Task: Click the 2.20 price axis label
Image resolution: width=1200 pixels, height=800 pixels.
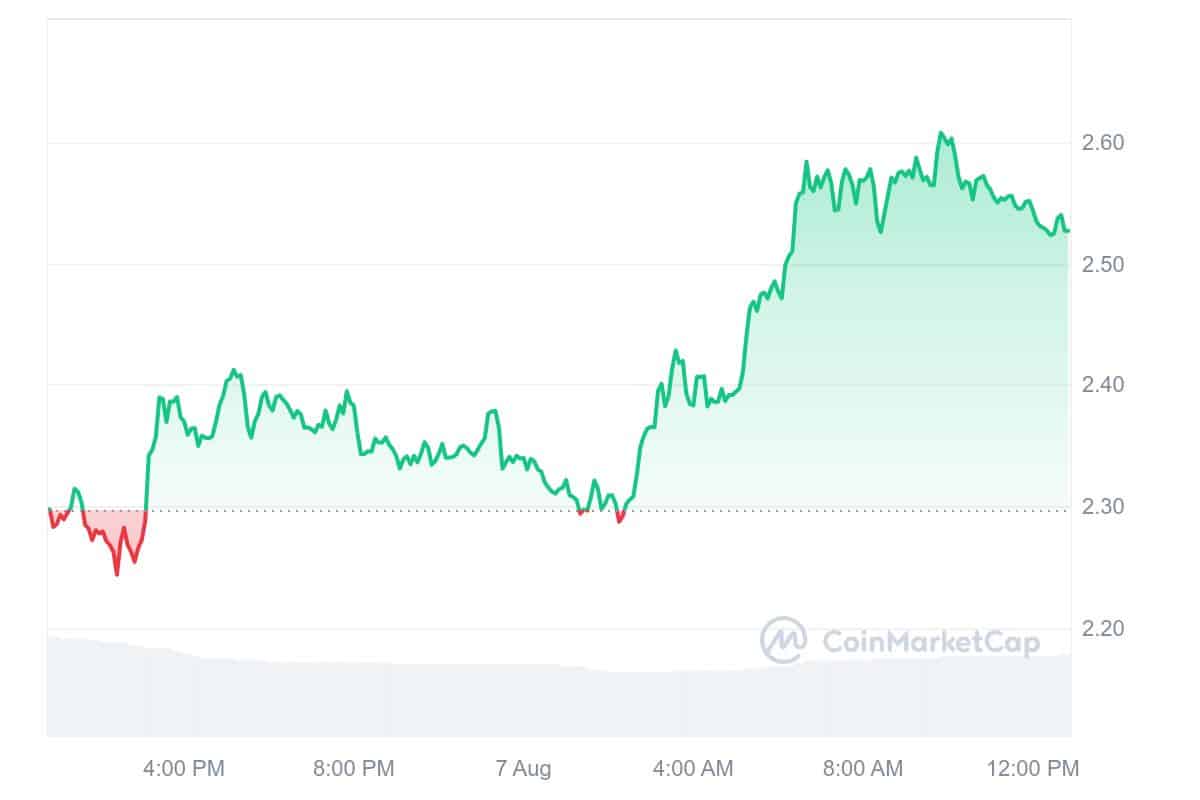Action: pos(1103,629)
